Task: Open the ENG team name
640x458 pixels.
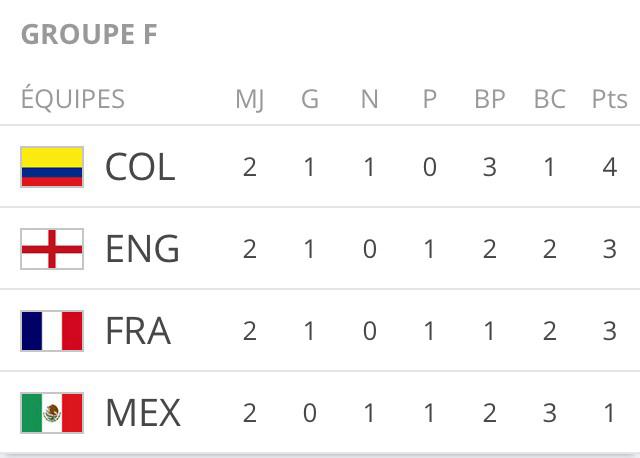Action: 142,249
